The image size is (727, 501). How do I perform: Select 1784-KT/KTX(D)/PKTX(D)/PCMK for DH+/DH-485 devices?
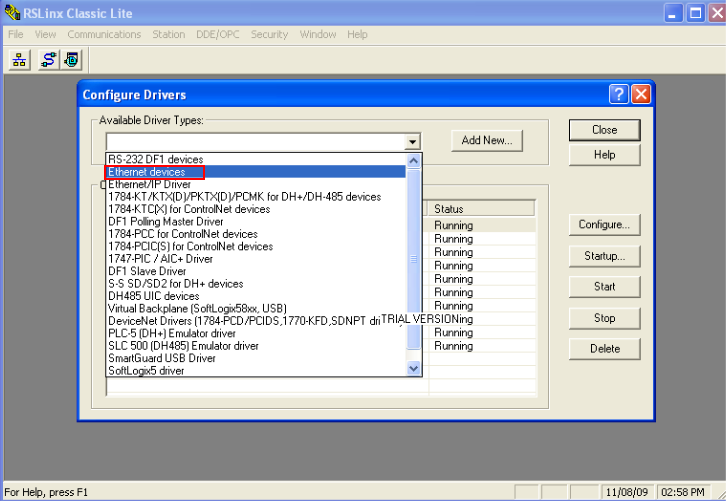pos(256,197)
